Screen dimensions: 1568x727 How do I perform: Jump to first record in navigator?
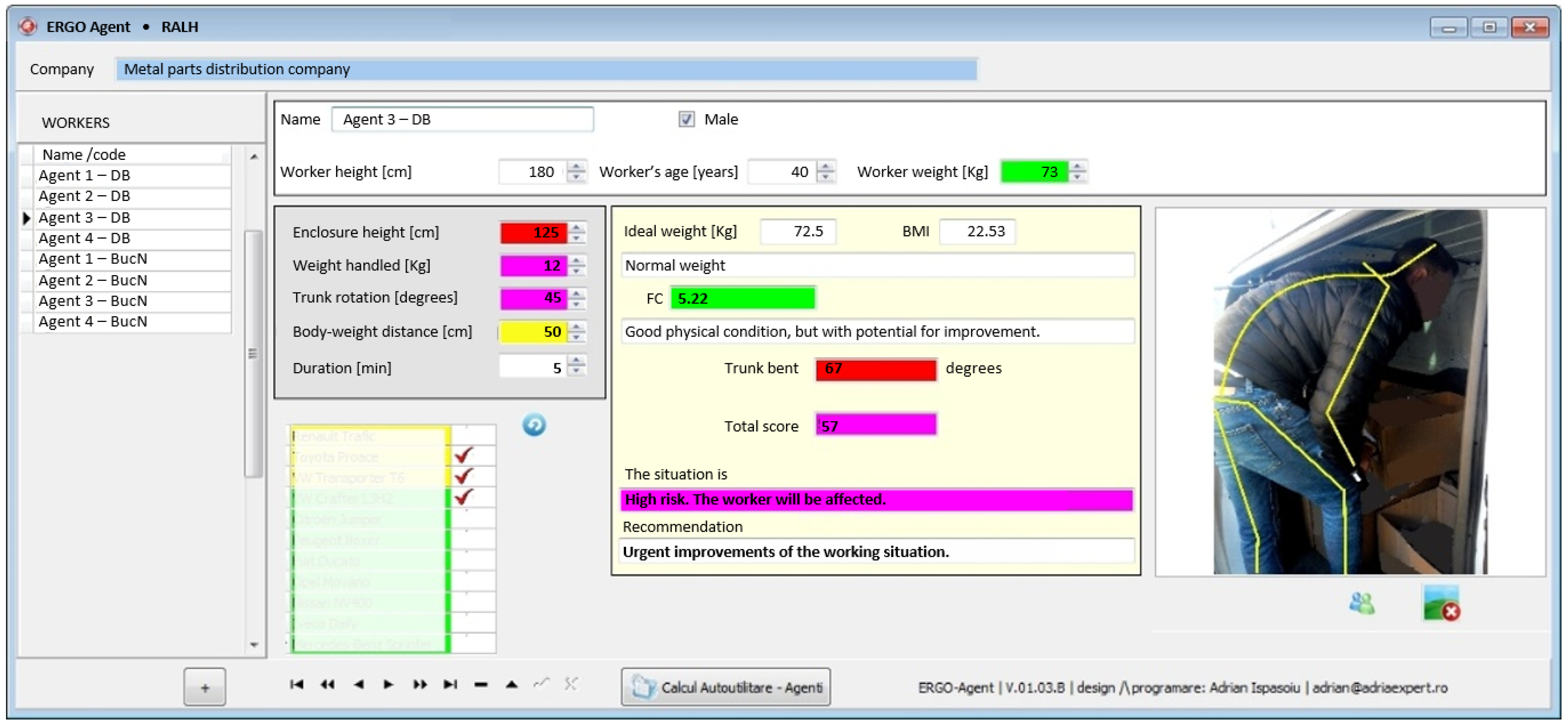[296, 685]
